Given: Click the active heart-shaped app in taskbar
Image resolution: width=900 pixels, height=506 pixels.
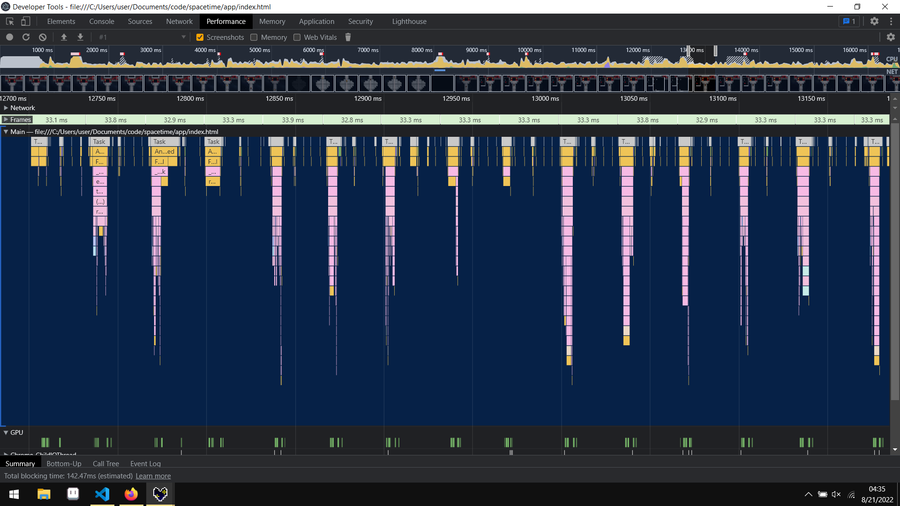Looking at the screenshot, I should [x=160, y=494].
